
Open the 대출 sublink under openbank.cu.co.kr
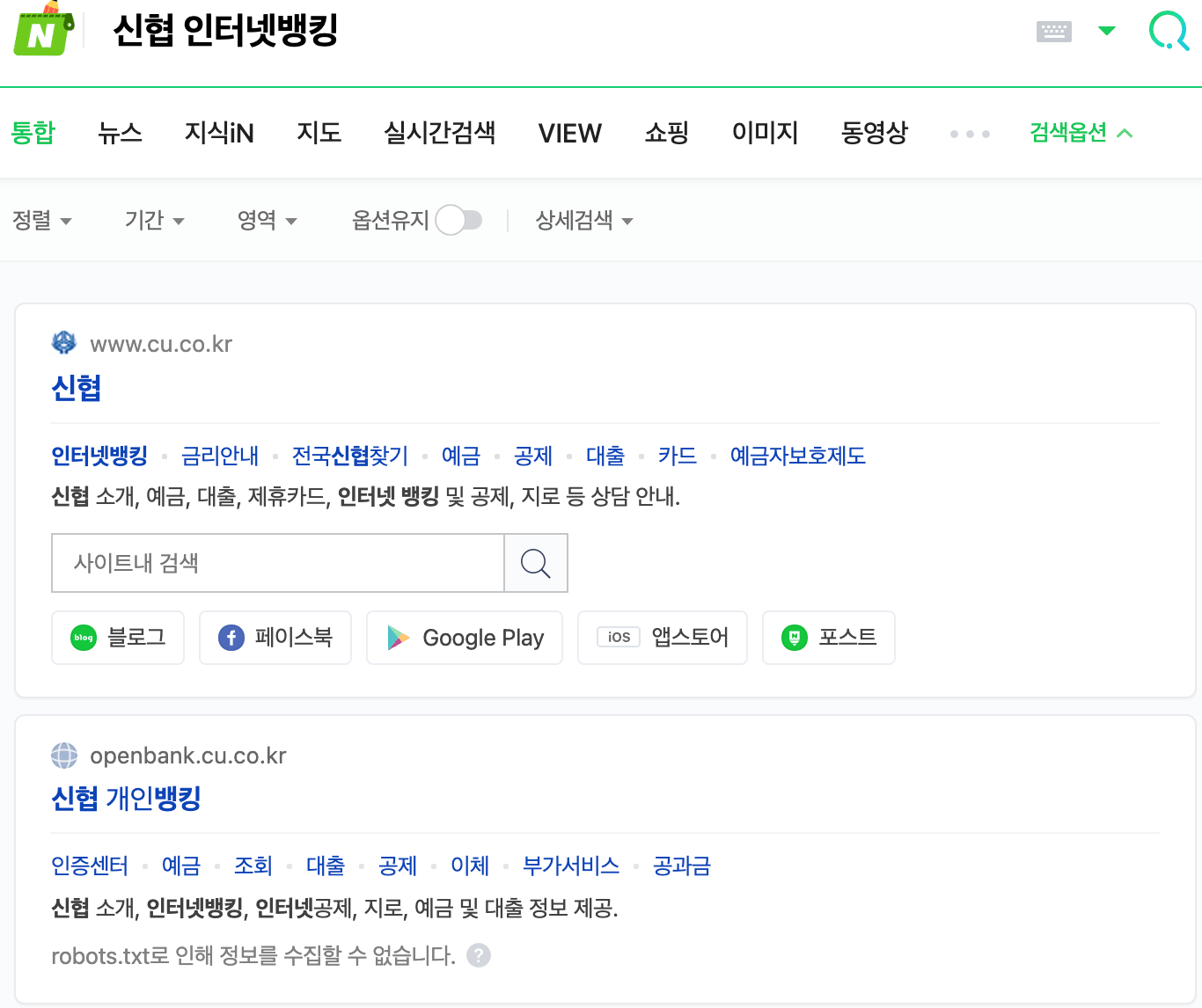[x=326, y=866]
